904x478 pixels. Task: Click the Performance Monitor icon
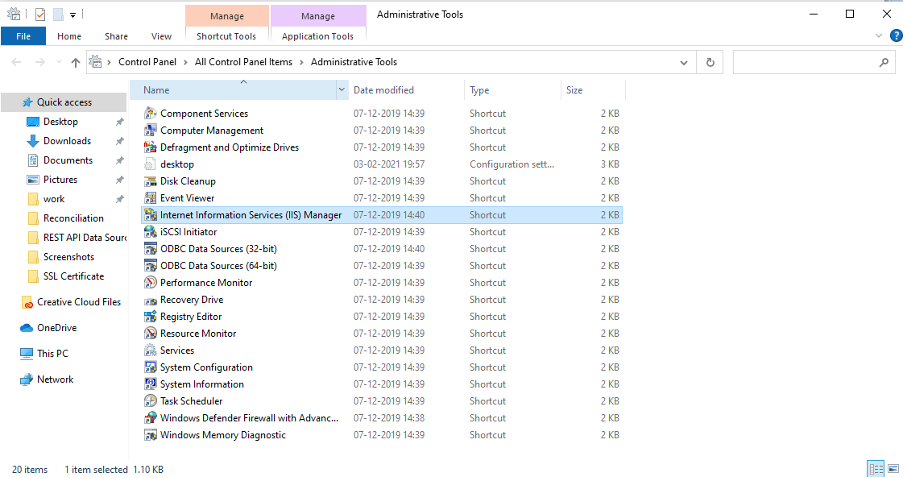tap(151, 283)
